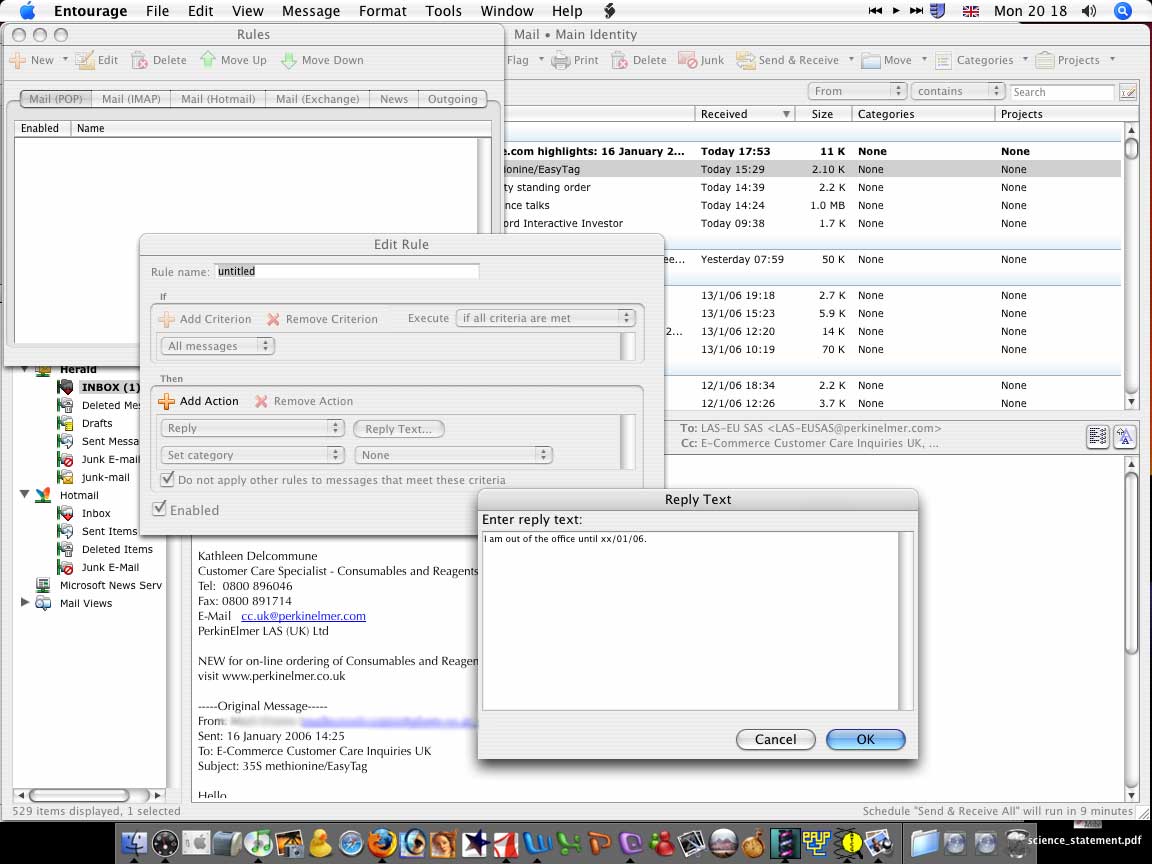Open the Message menu
1152x864 pixels.
[x=311, y=11]
